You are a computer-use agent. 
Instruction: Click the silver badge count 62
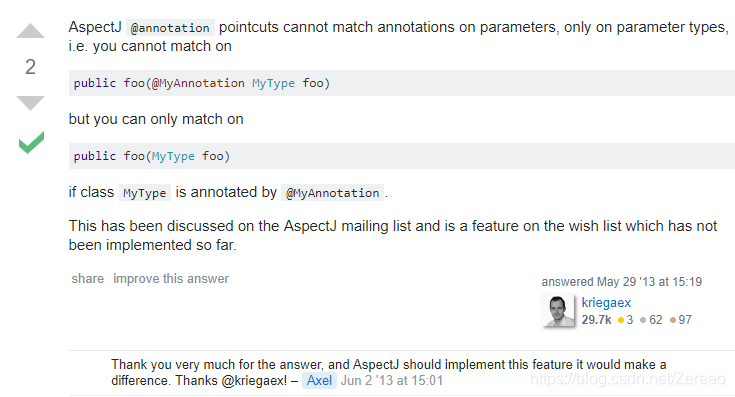click(x=652, y=320)
